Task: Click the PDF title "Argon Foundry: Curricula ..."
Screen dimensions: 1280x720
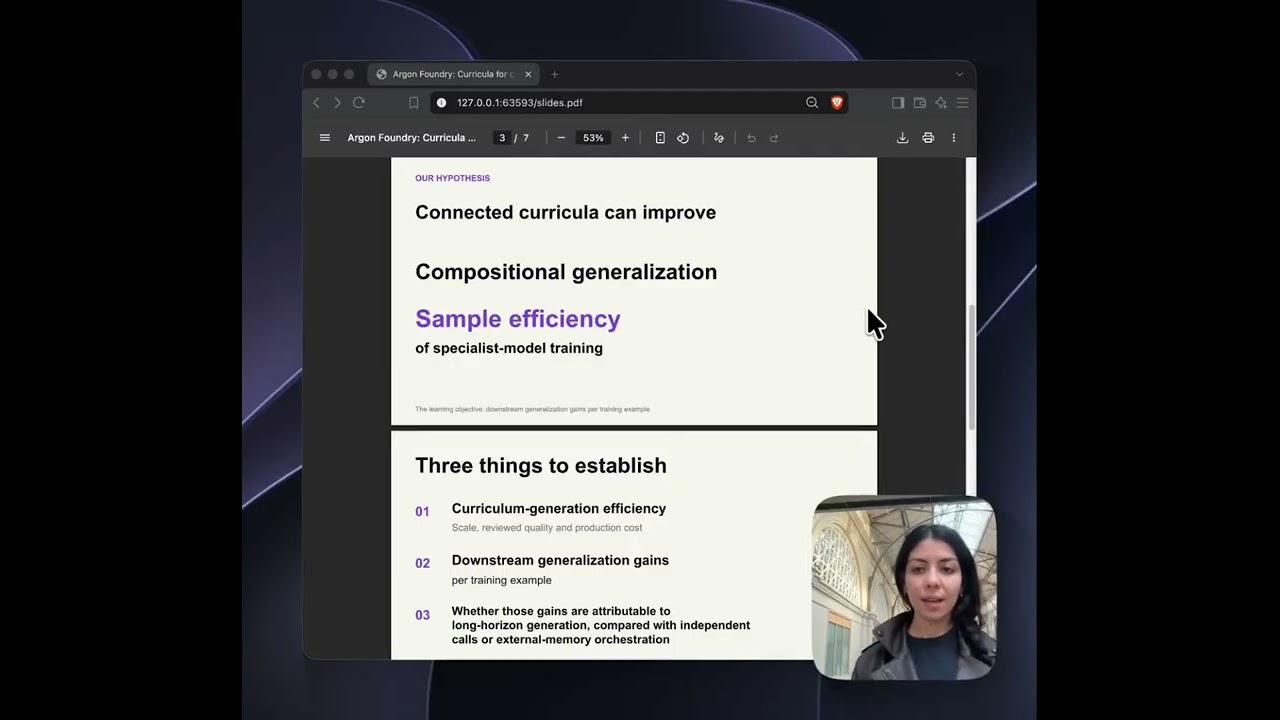Action: click(412, 138)
